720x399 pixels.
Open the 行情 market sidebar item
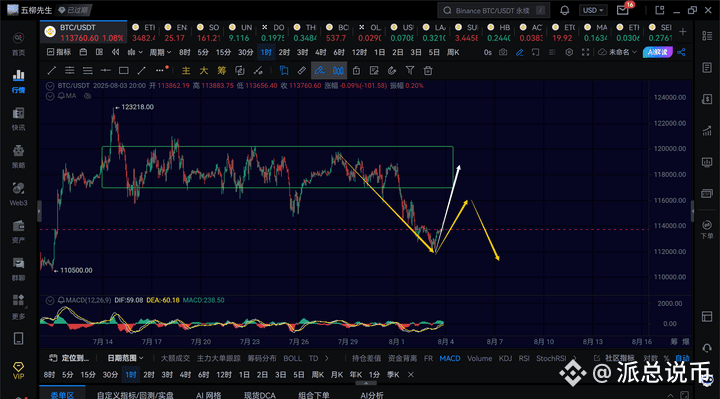pyautogui.click(x=18, y=81)
